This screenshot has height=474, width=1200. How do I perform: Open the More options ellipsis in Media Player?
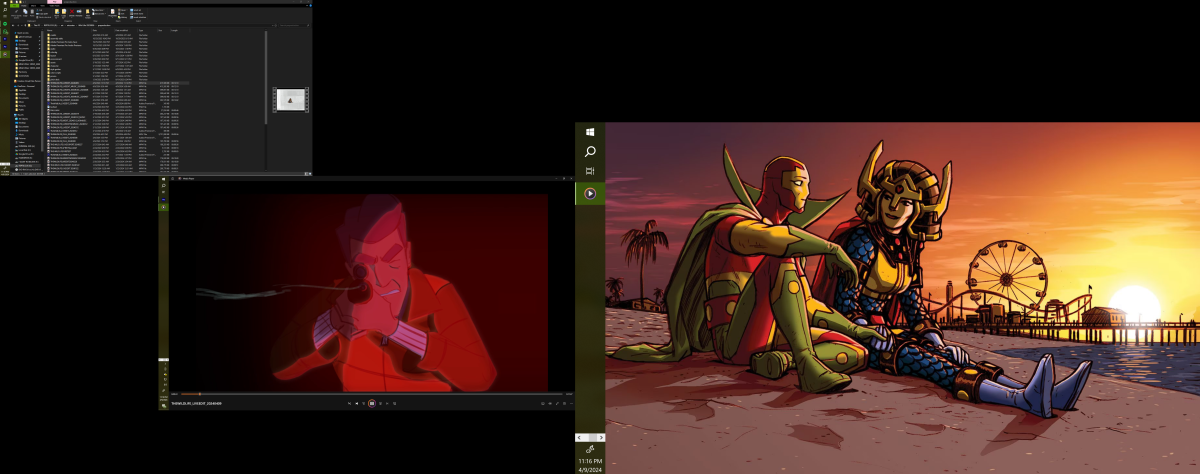(x=572, y=403)
